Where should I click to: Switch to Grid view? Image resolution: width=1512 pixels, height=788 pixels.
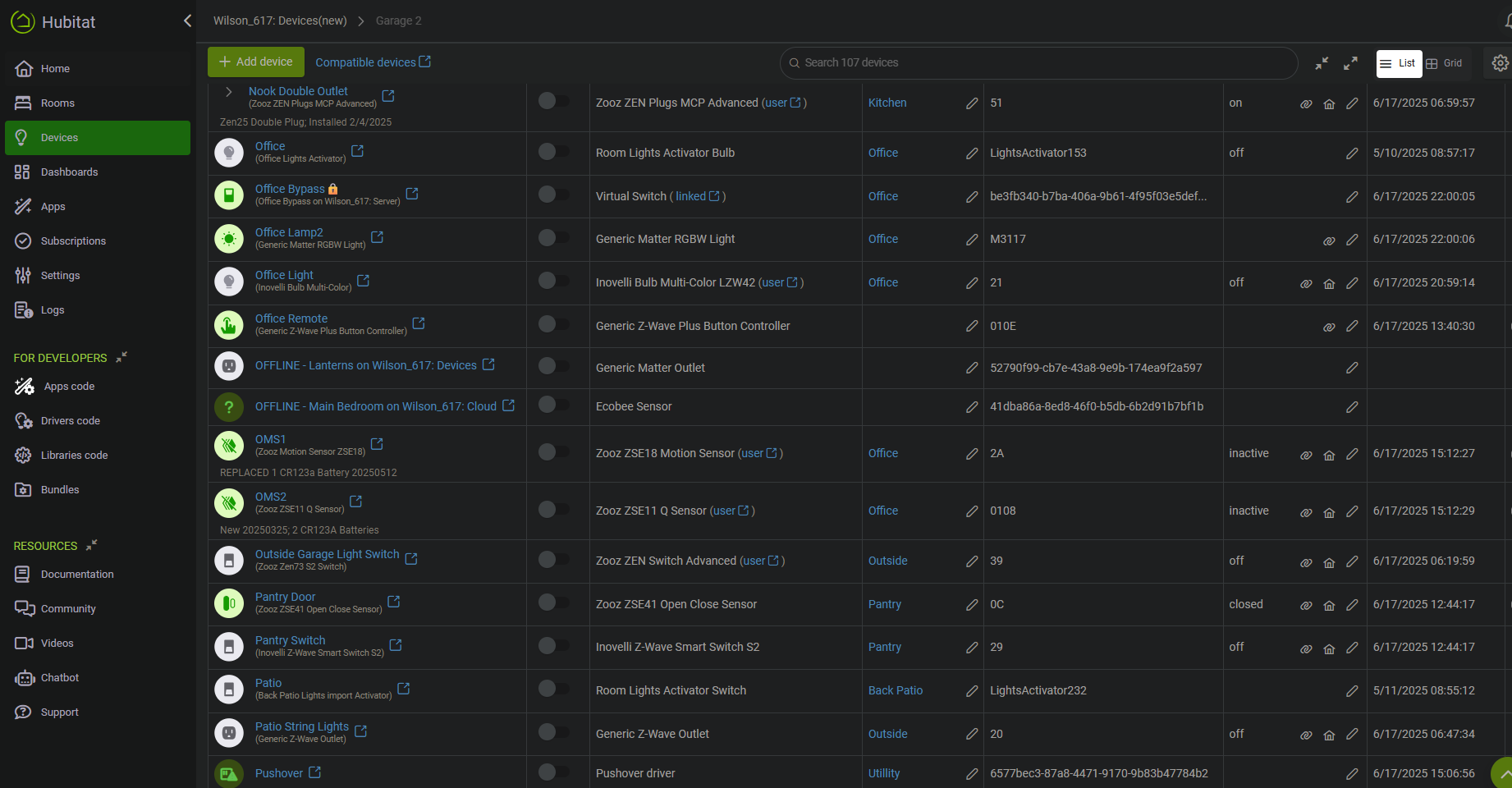[1445, 63]
